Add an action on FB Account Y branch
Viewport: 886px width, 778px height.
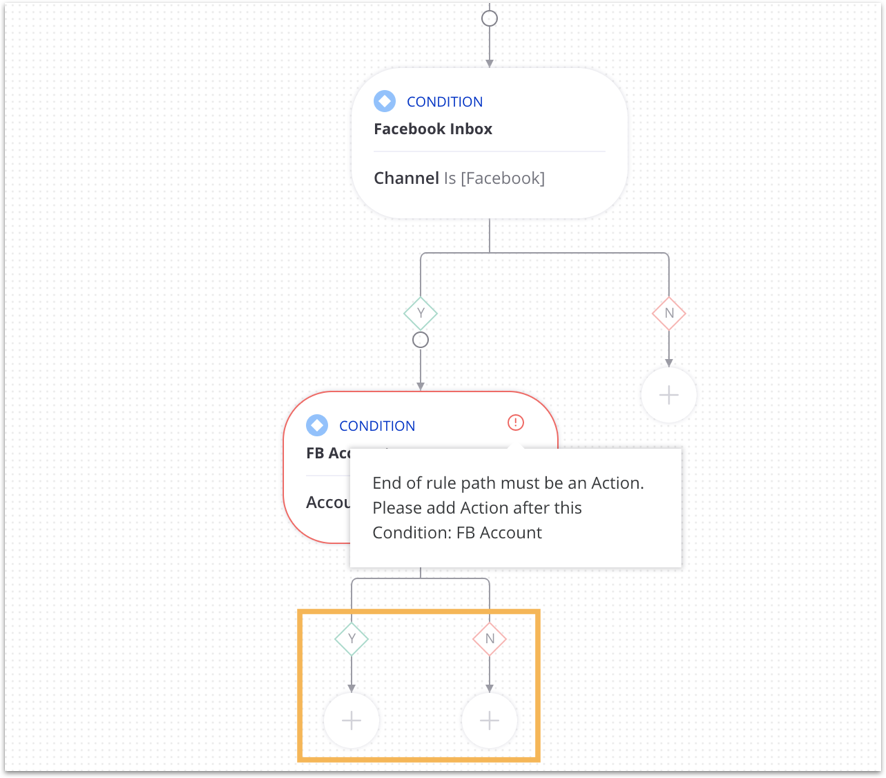click(x=351, y=720)
